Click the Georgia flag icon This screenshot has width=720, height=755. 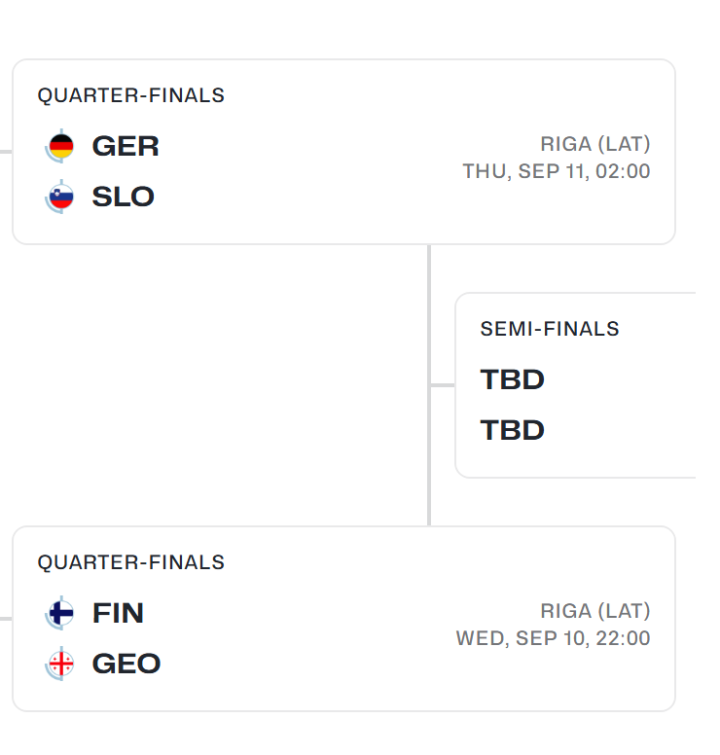(61, 664)
